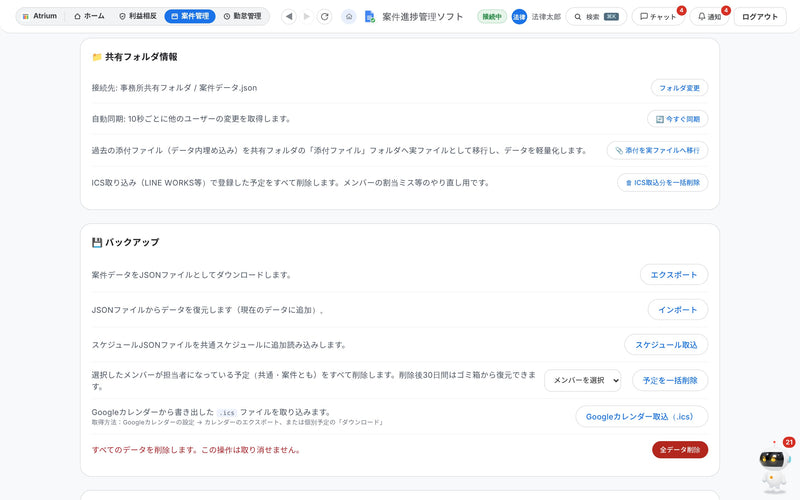Click the バックアップ heading
This screenshot has width=800, height=500.
(126, 242)
